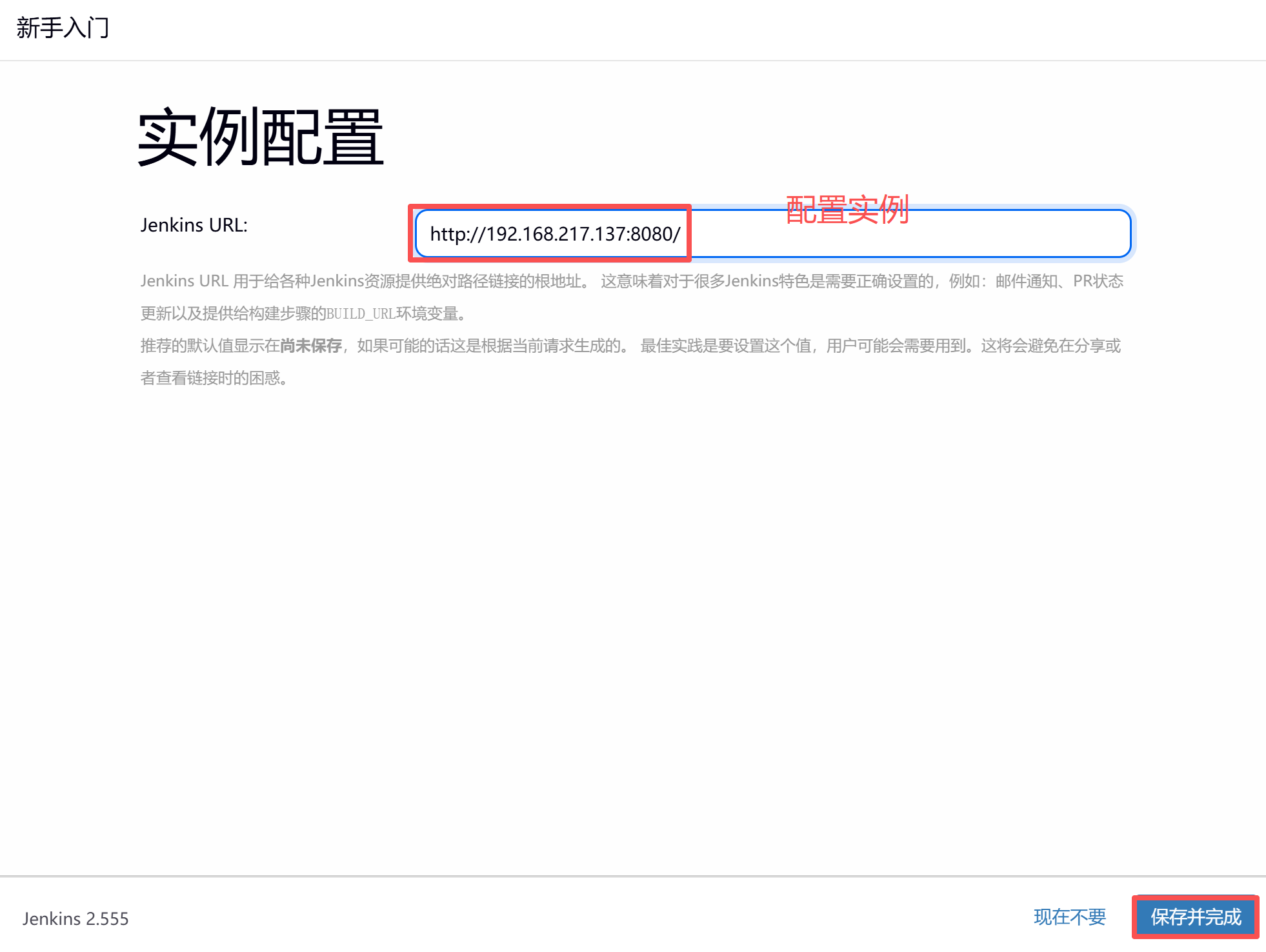Click the Jenkins URL input field
The width and height of the screenshot is (1266, 952).
point(773,233)
